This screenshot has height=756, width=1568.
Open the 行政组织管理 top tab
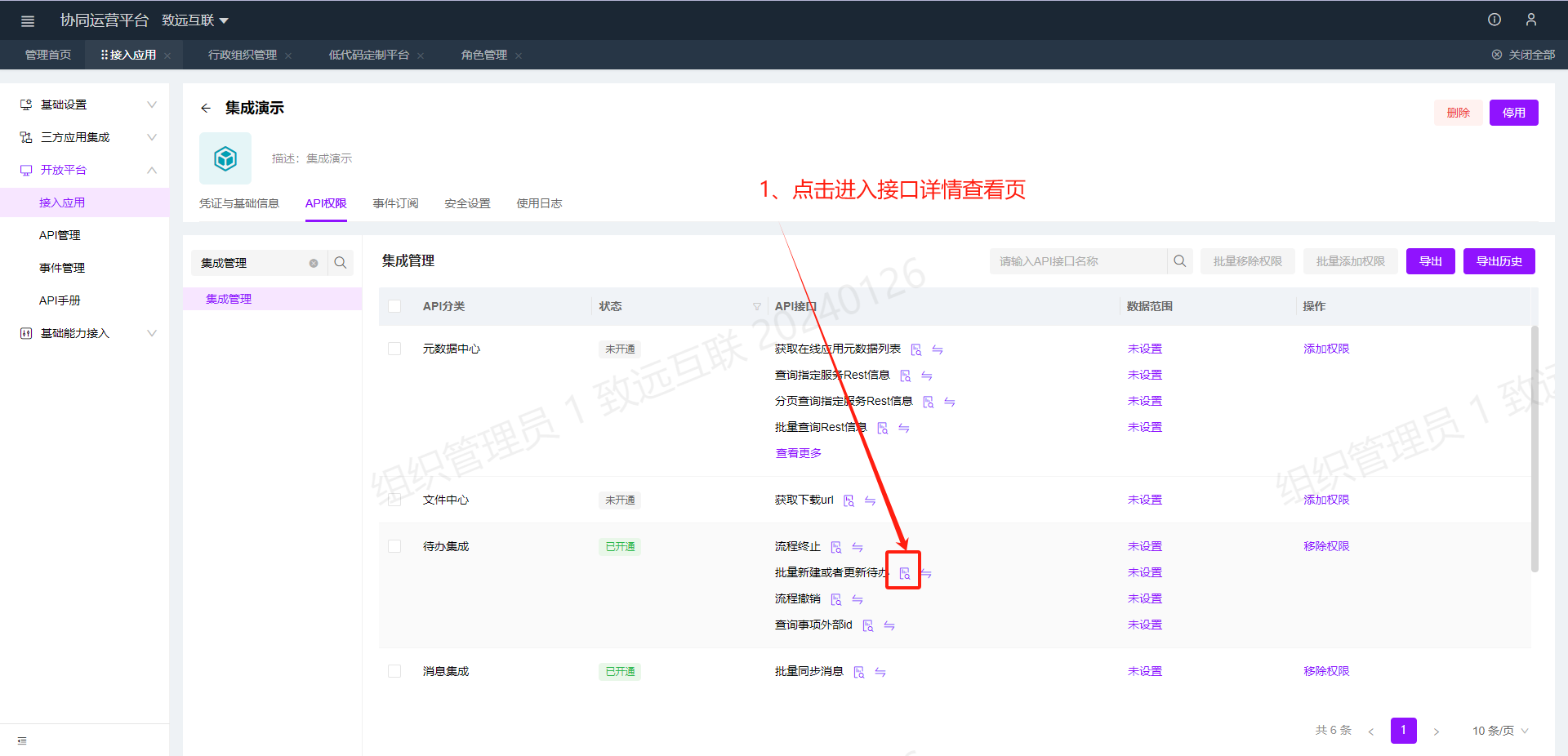pos(243,55)
